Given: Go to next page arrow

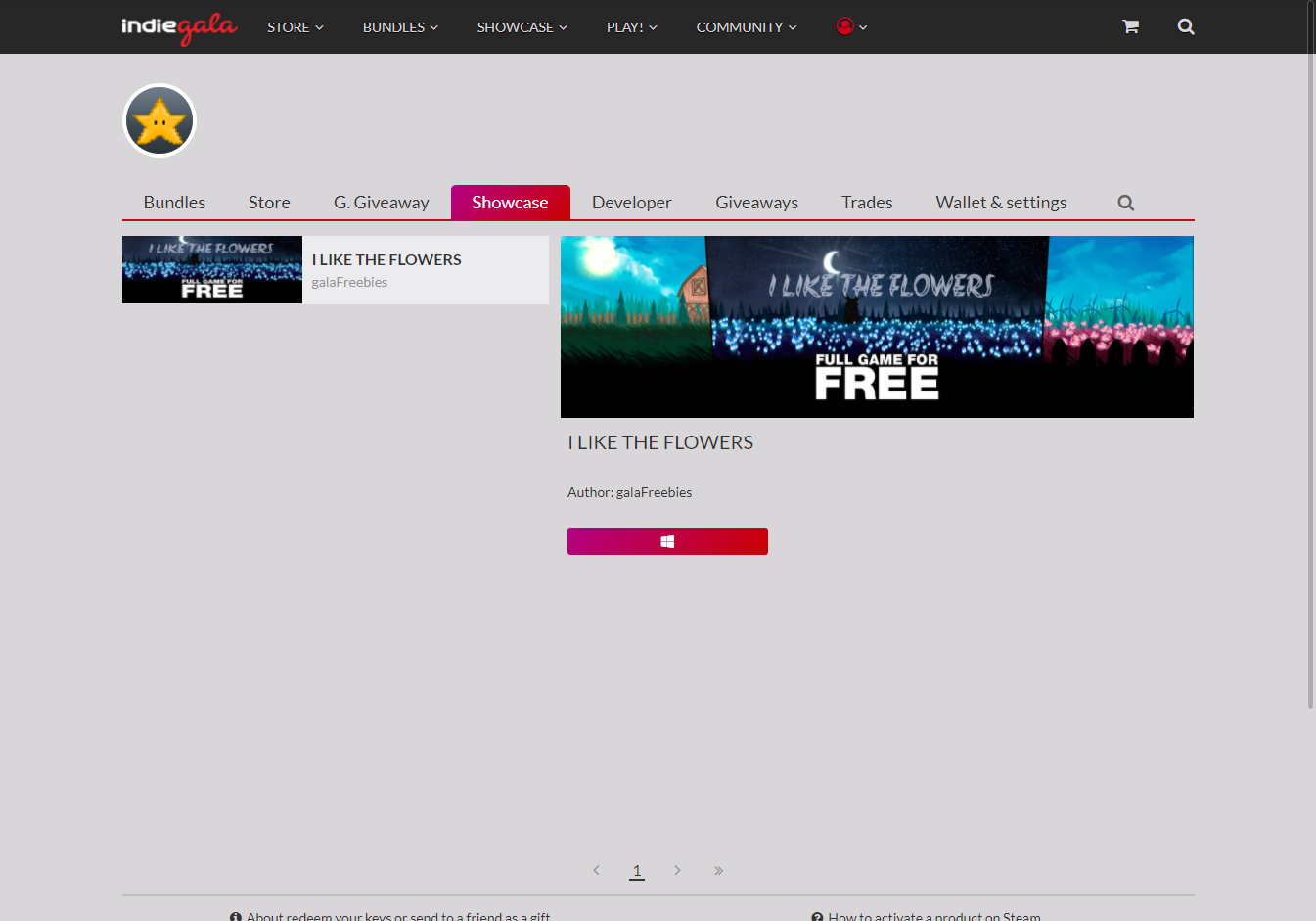Looking at the screenshot, I should (x=677, y=870).
